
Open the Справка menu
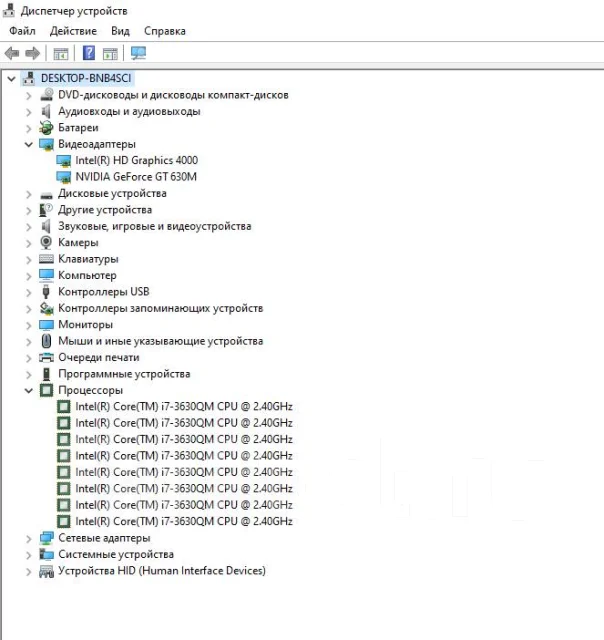tap(164, 31)
